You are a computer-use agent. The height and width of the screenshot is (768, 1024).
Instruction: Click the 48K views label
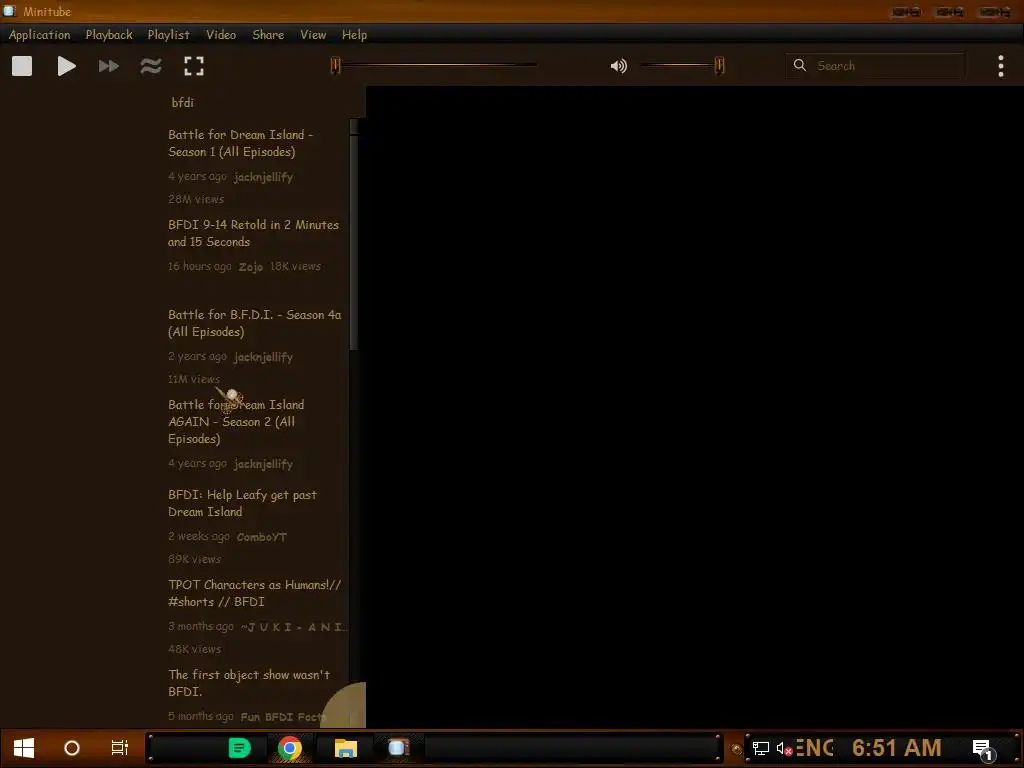coord(195,649)
